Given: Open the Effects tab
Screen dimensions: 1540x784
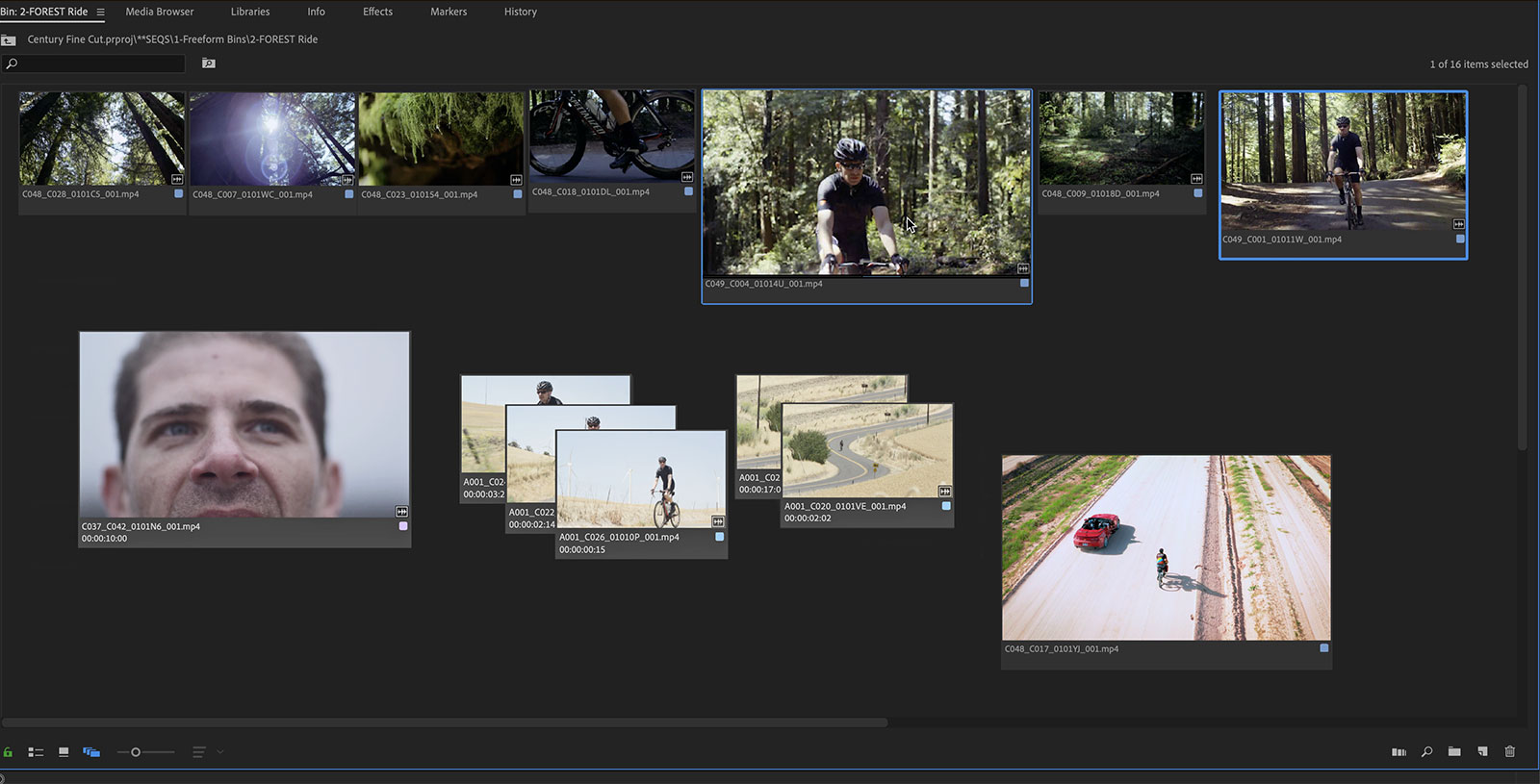Looking at the screenshot, I should pos(377,12).
